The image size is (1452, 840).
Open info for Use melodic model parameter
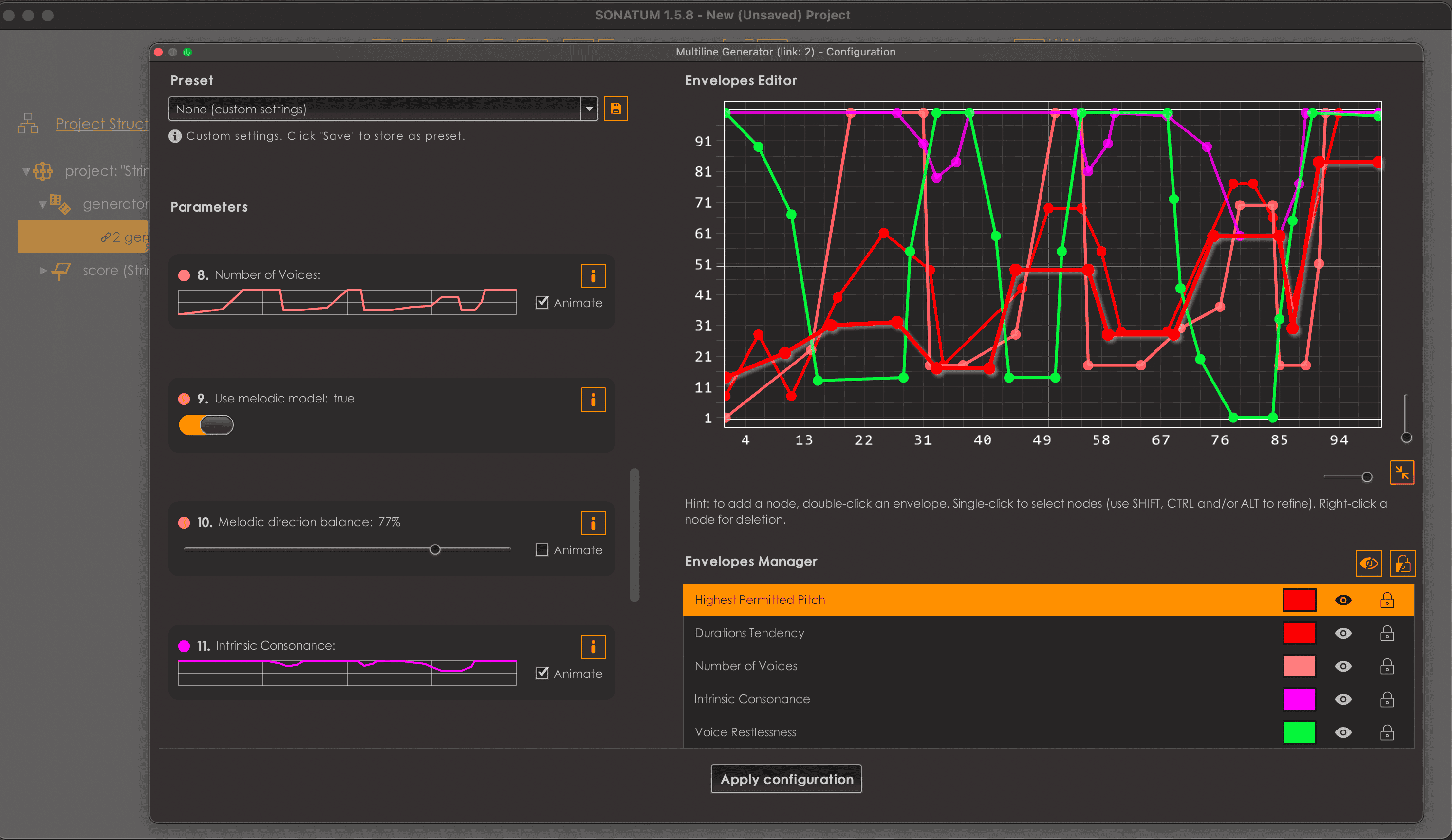[593, 400]
